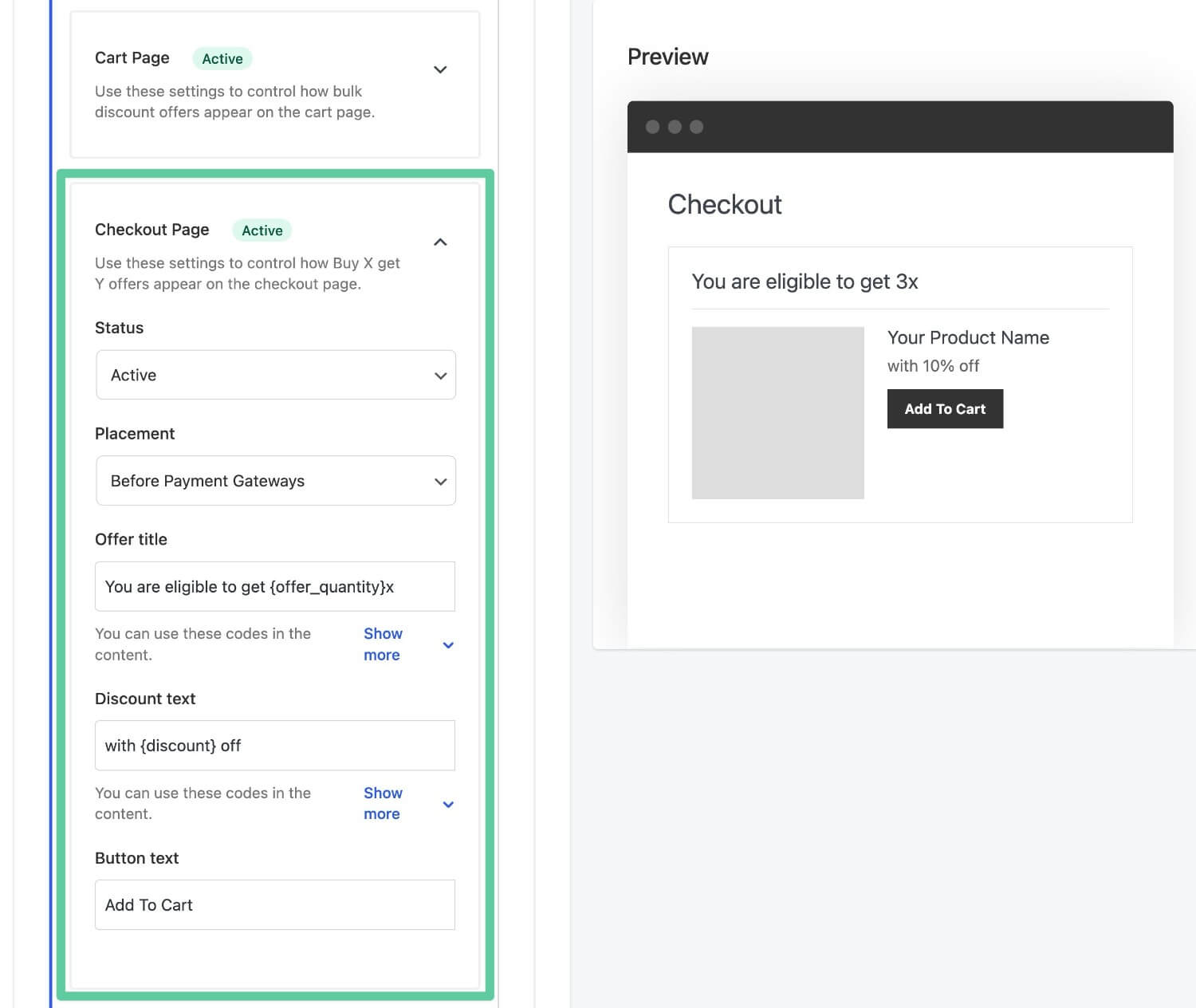This screenshot has width=1196, height=1008.
Task: Click the Active badge beside Cart Page
Action: 222,58
